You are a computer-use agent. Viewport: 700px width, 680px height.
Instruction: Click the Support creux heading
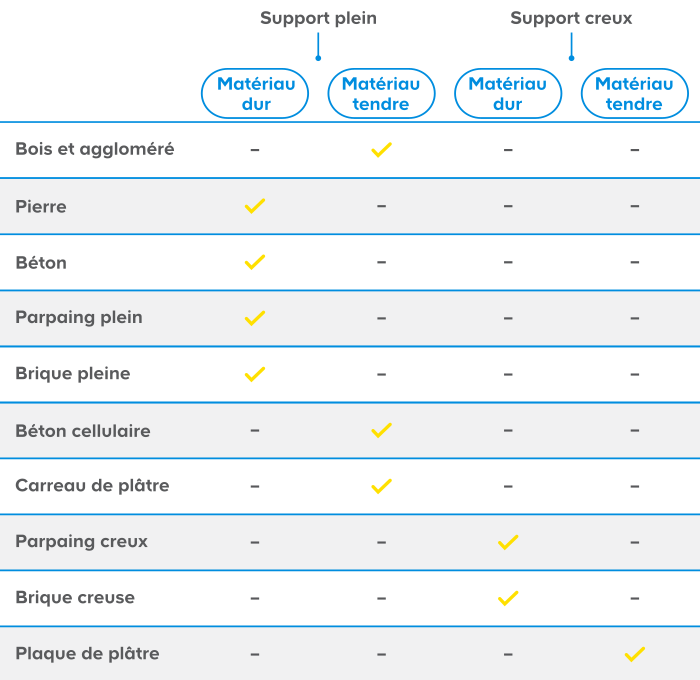[x=571, y=18]
